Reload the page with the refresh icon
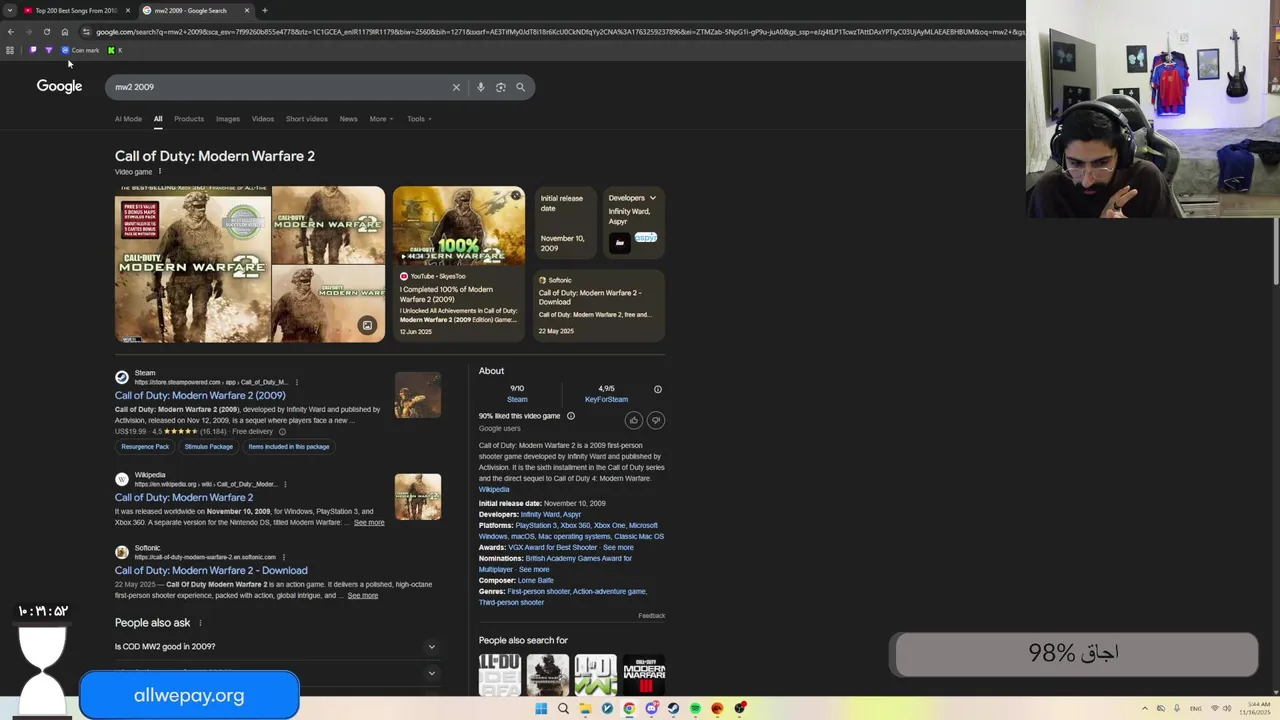 pyautogui.click(x=46, y=32)
